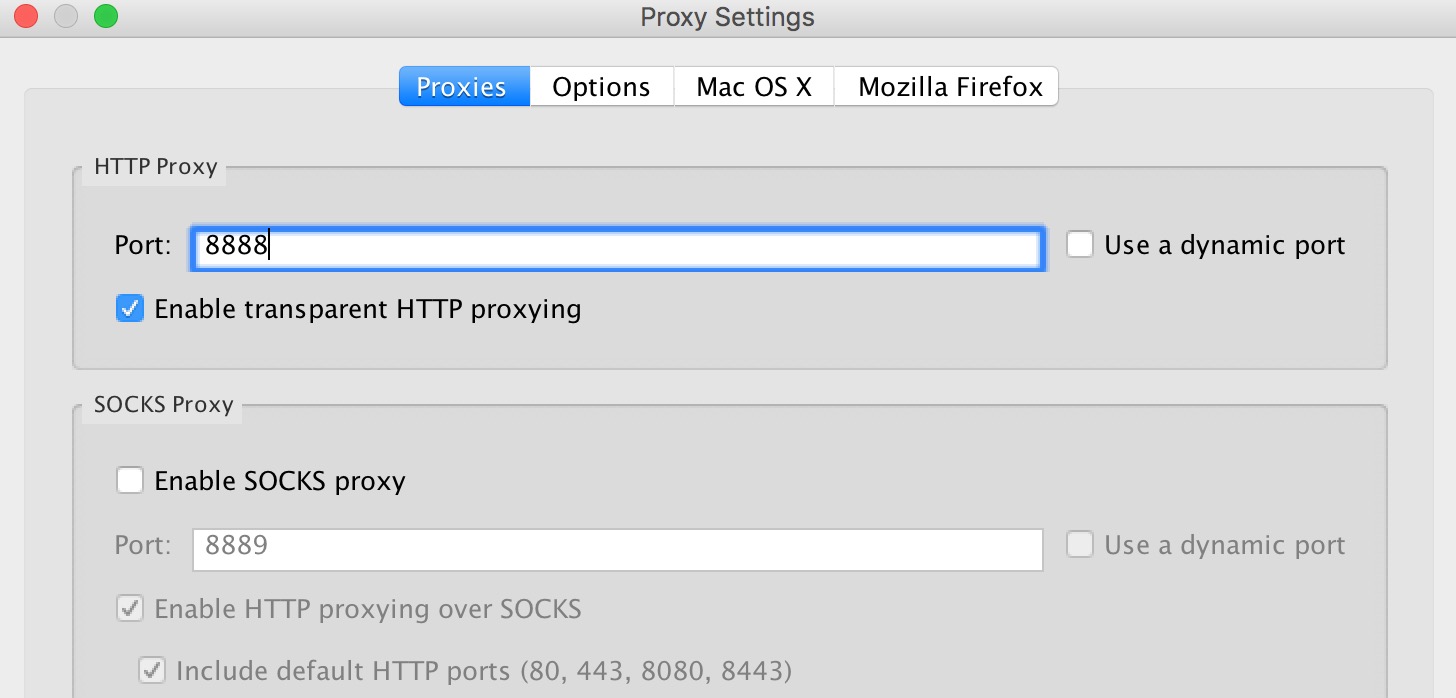Click the HTTP Proxy port field containing 8888

[x=617, y=247]
